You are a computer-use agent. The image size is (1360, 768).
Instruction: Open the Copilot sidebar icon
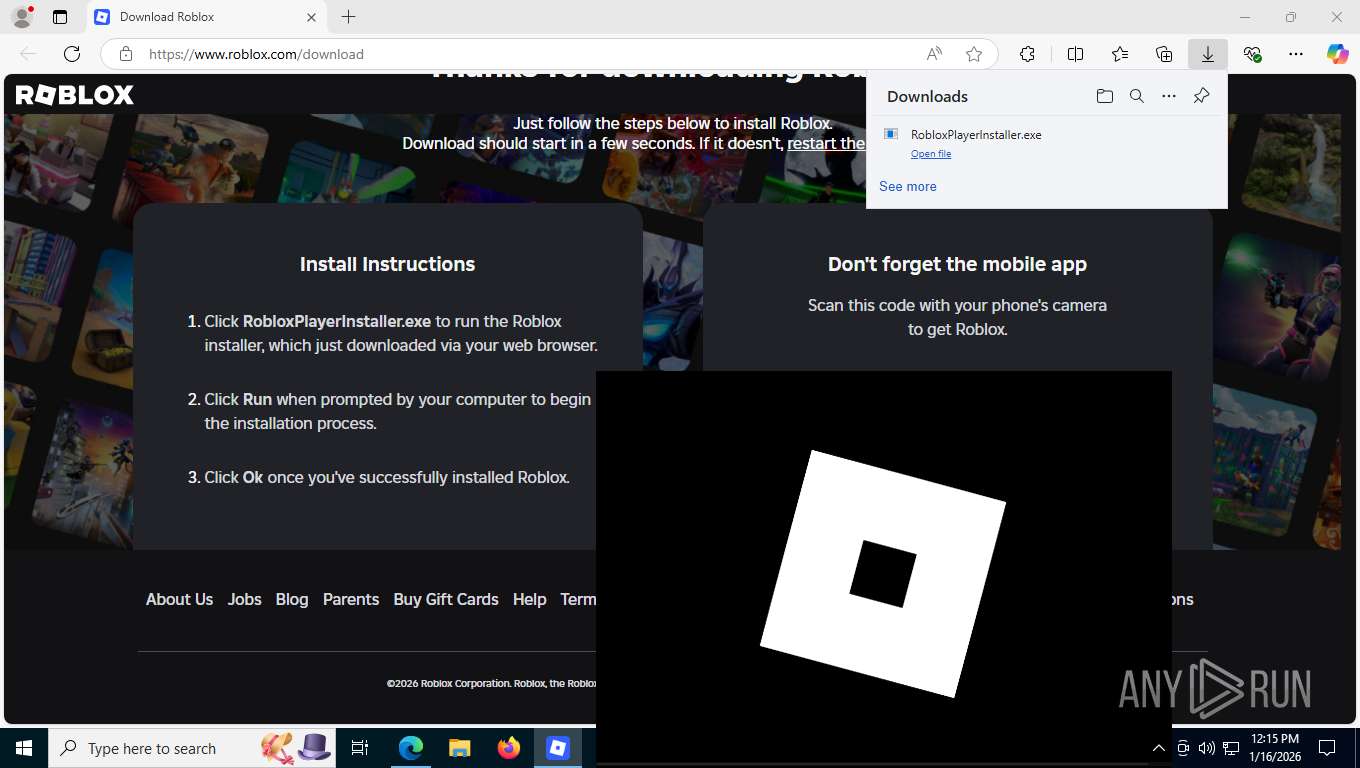pos(1338,54)
